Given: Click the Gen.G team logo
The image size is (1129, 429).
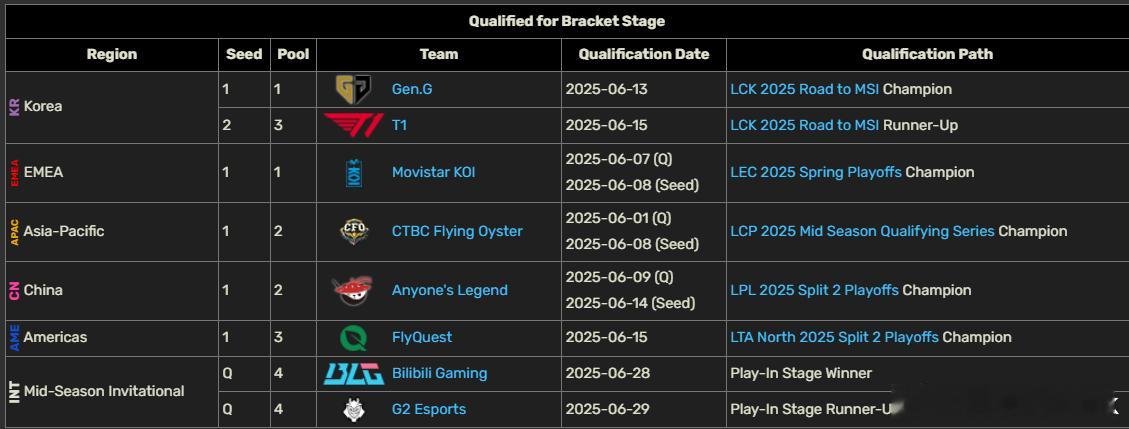Looking at the screenshot, I should [354, 89].
